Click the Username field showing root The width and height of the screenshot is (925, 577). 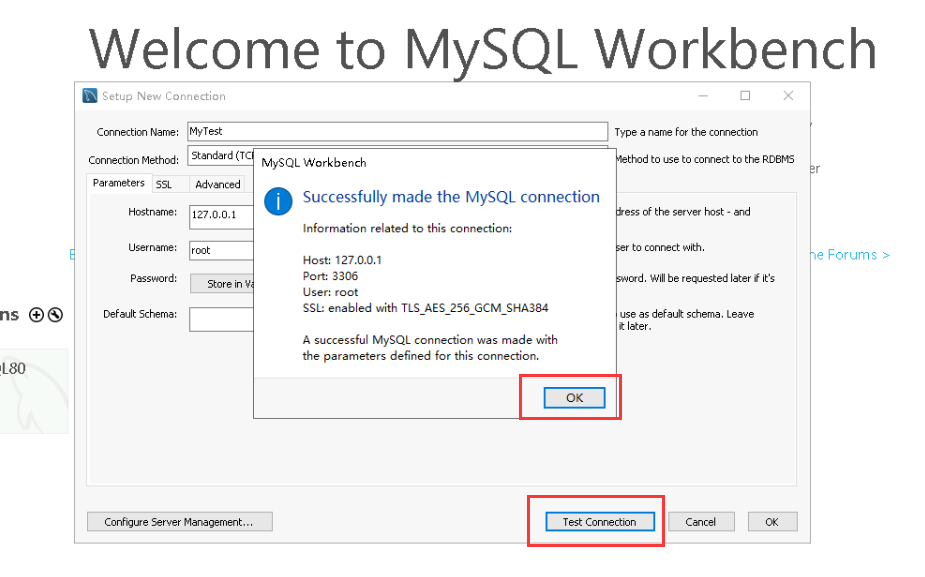pos(220,250)
